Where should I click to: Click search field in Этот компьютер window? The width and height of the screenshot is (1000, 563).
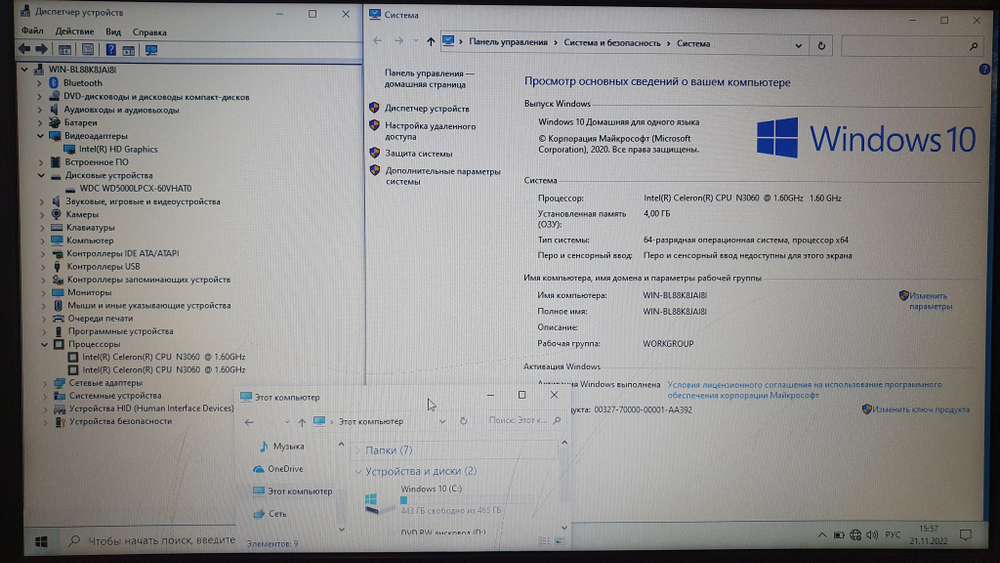click(524, 420)
